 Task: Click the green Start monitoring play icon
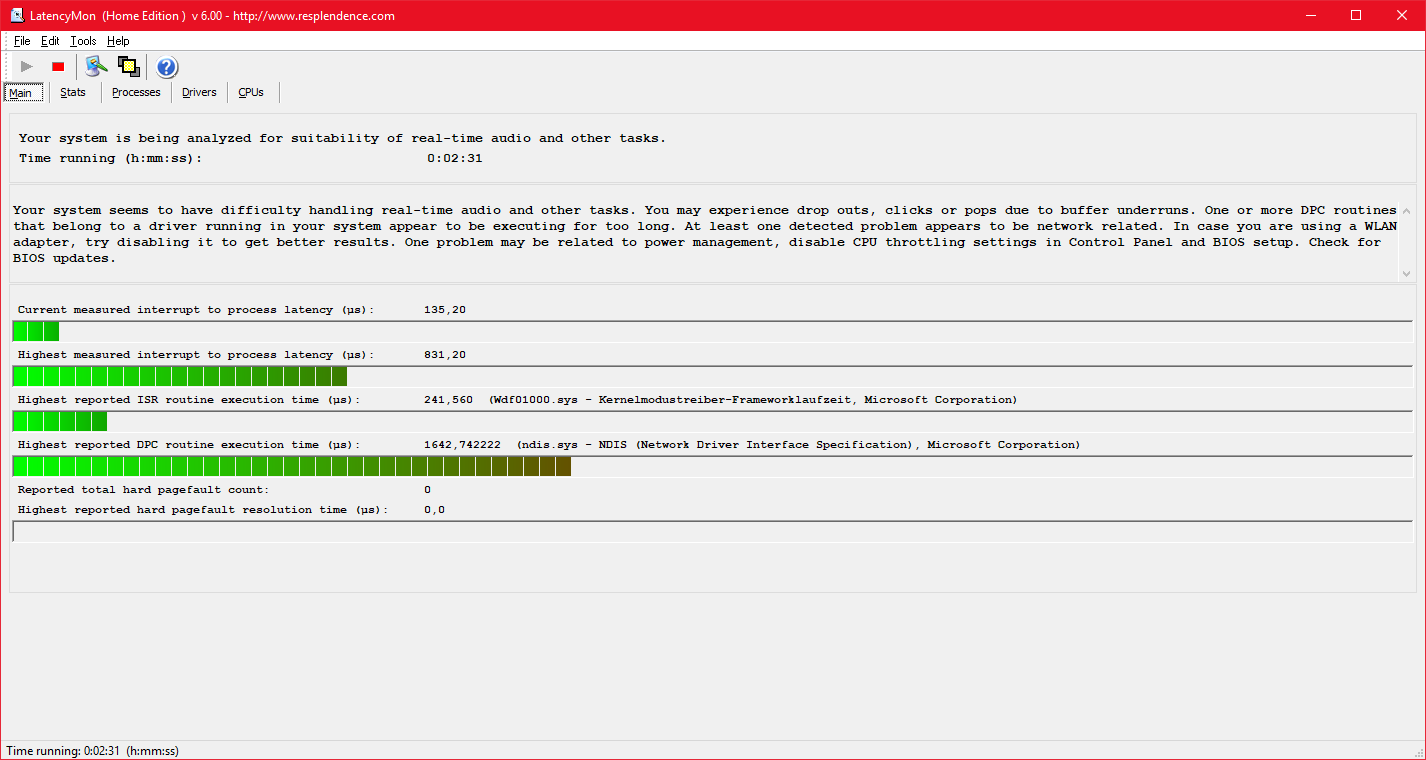point(27,67)
